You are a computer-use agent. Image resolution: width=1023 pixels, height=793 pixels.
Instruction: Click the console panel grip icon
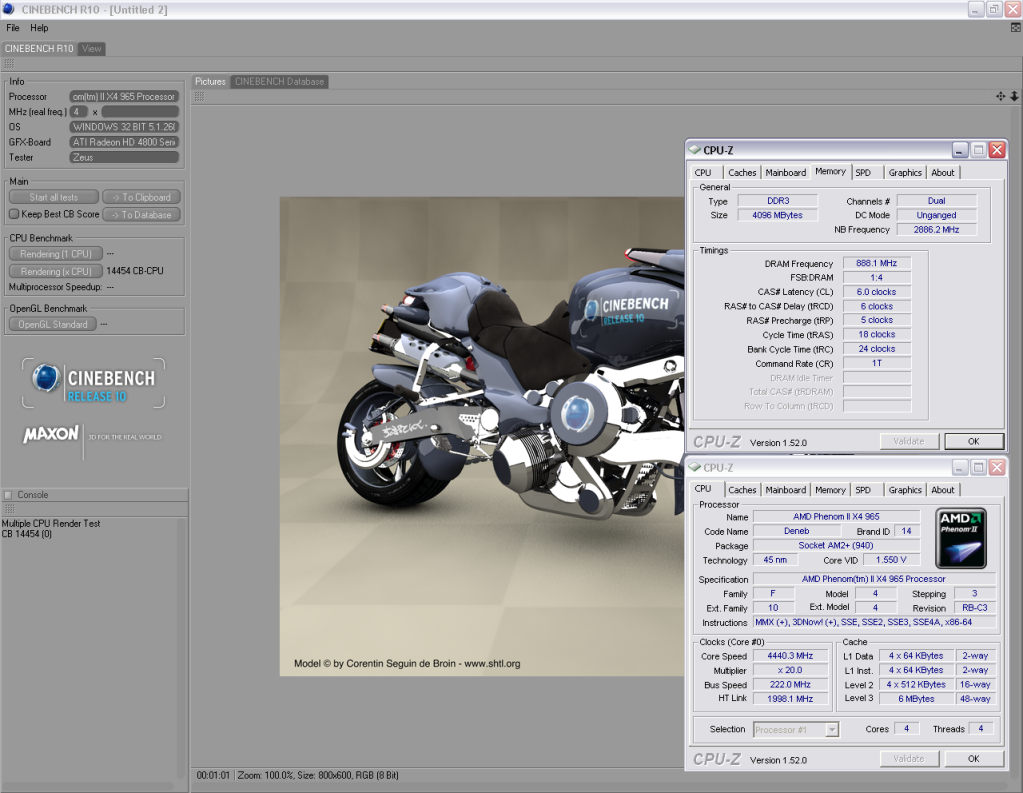click(9, 508)
